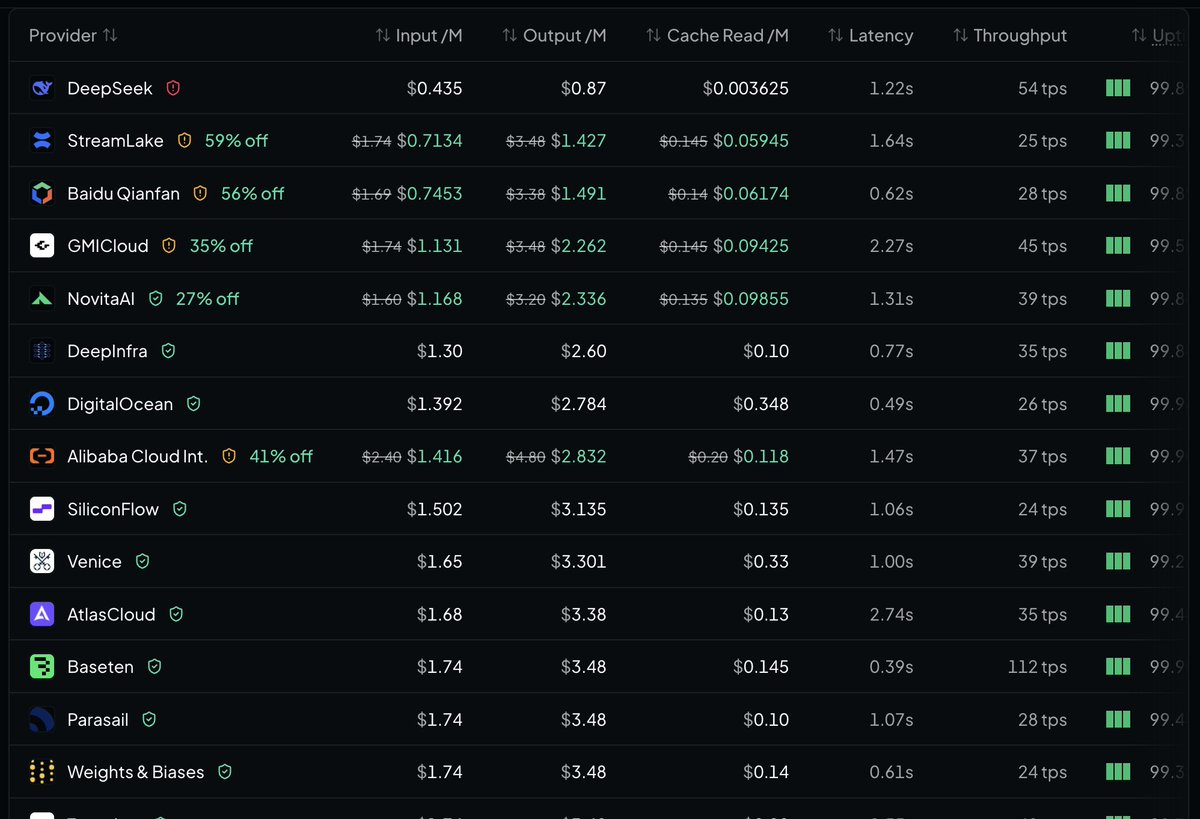The width and height of the screenshot is (1200, 819).
Task: Click DeepInfra's $2.60 output price
Action: click(x=584, y=351)
